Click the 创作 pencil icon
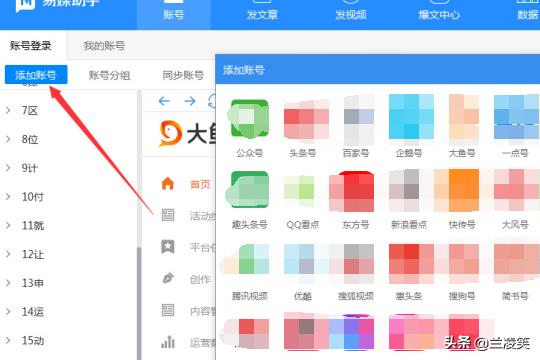The image size is (540, 360). 168,278
